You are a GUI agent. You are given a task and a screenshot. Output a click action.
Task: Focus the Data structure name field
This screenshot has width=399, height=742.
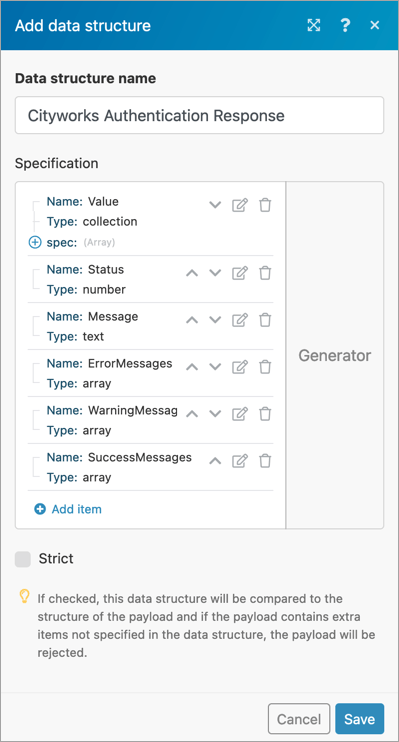pos(199,115)
